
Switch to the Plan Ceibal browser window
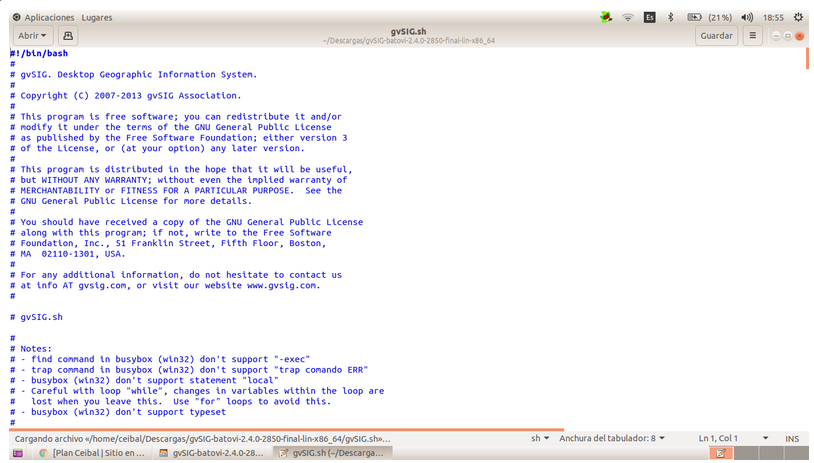click(92, 453)
